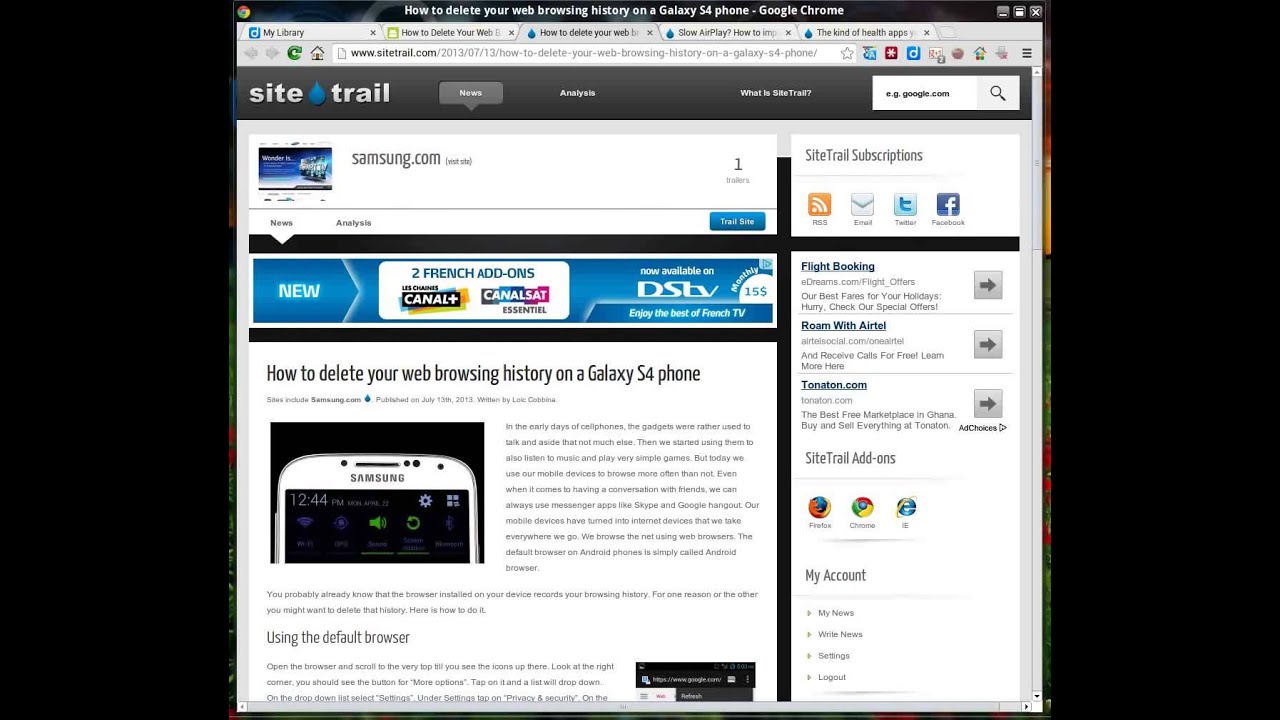The height and width of the screenshot is (720, 1280).
Task: Click Logout in My Account
Action: point(832,677)
